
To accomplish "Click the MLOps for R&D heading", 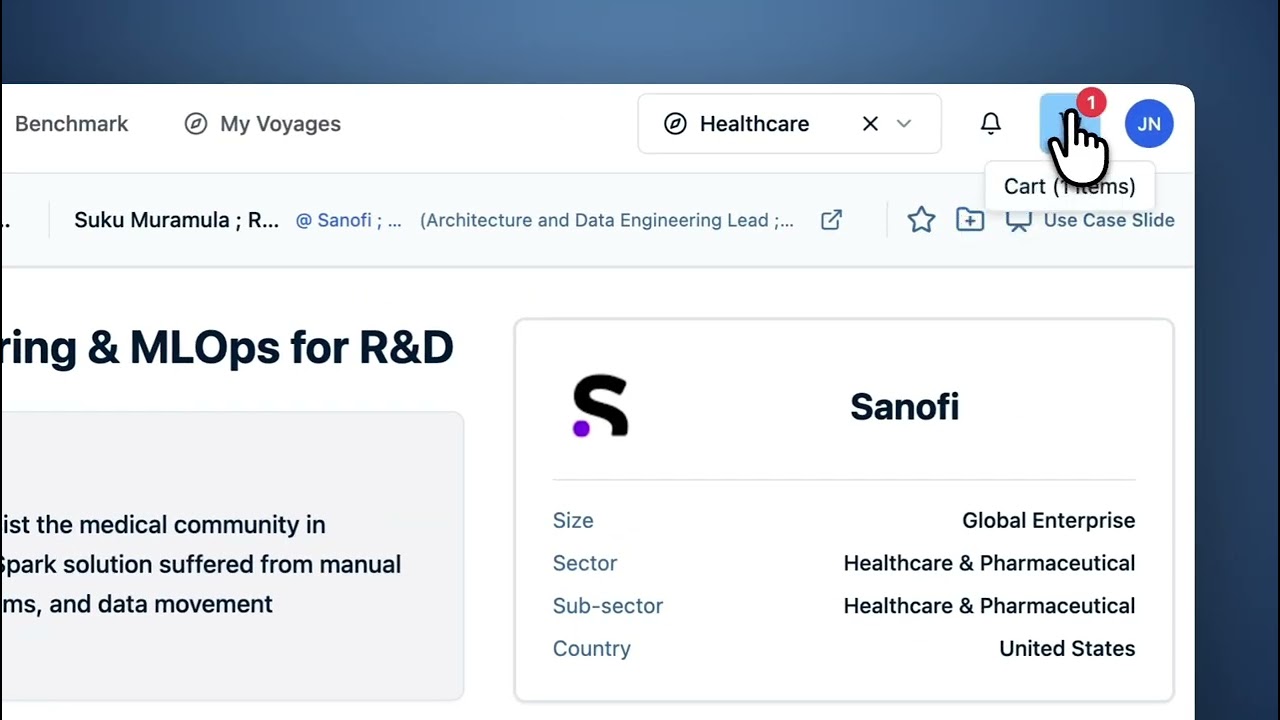I will [227, 347].
